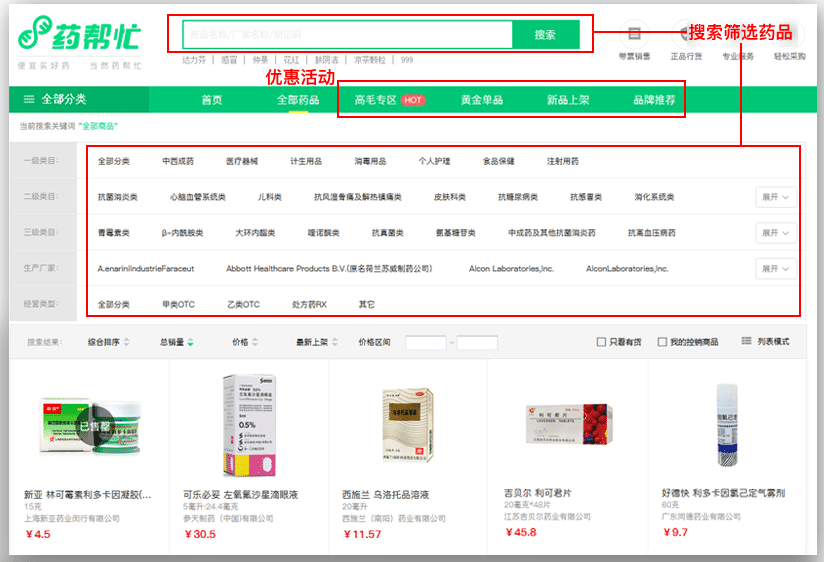This screenshot has width=824, height=562.
Task: Filter by manufacturer Alcon Laboratories,Inc.
Action: pos(511,269)
